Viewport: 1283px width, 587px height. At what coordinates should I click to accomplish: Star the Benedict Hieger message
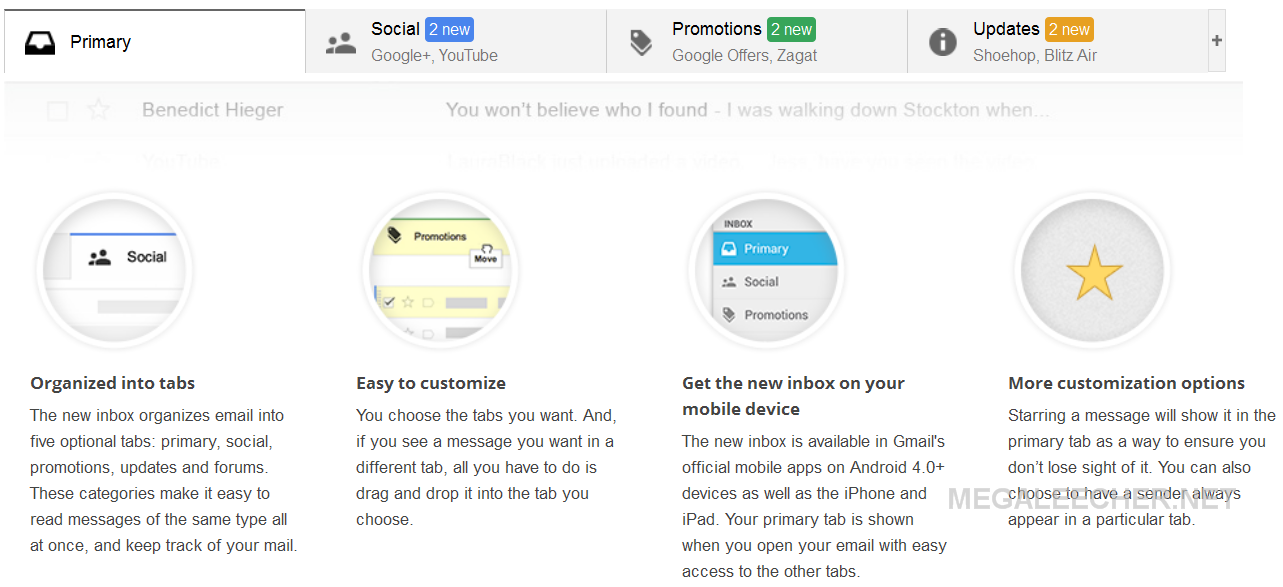(98, 110)
